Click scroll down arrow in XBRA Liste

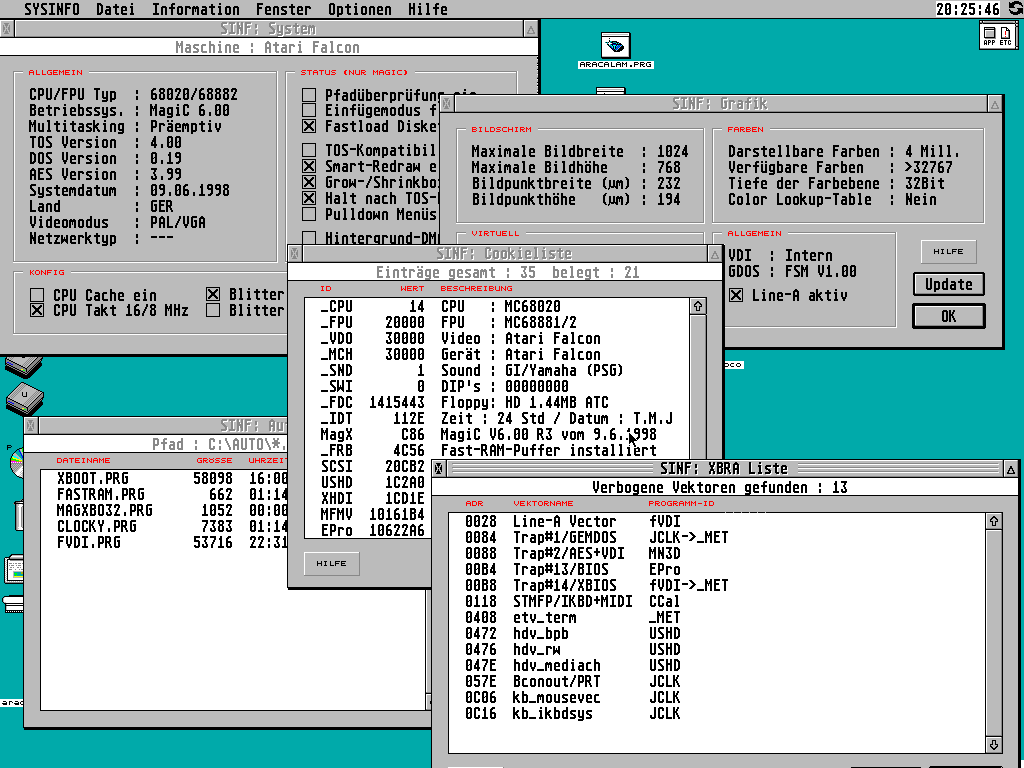click(993, 744)
